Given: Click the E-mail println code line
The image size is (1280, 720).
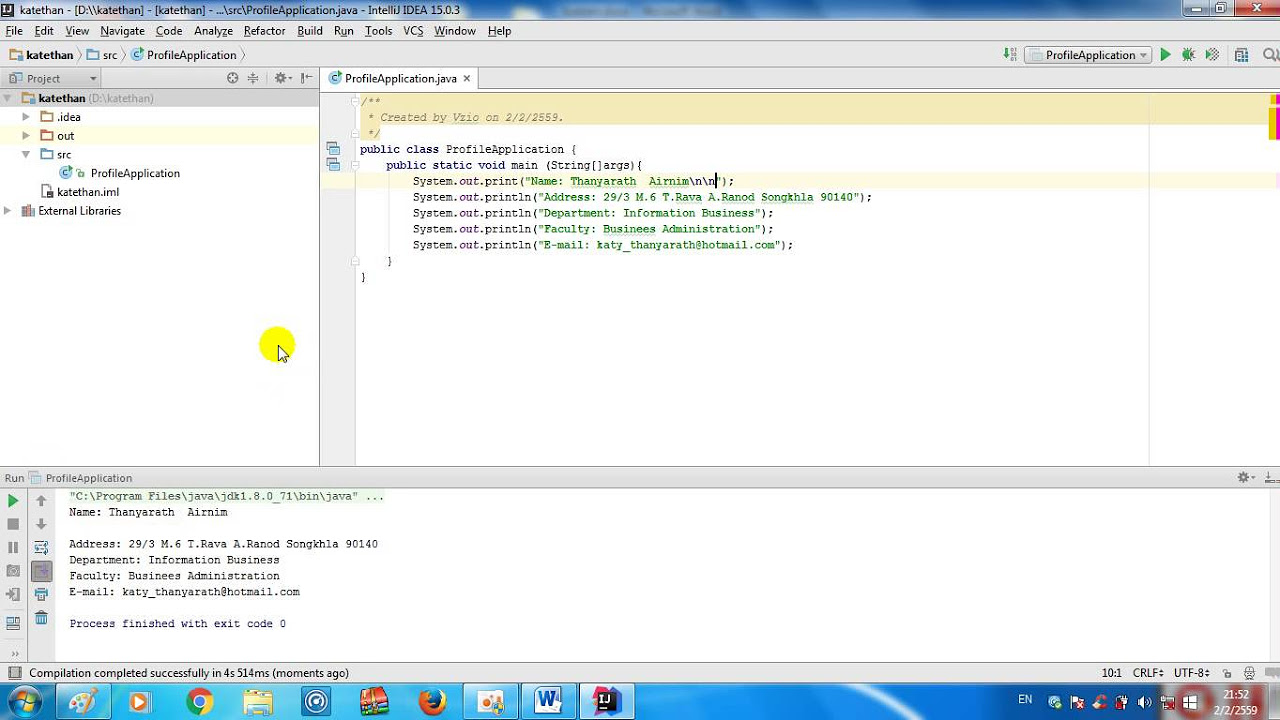Looking at the screenshot, I should 603,245.
